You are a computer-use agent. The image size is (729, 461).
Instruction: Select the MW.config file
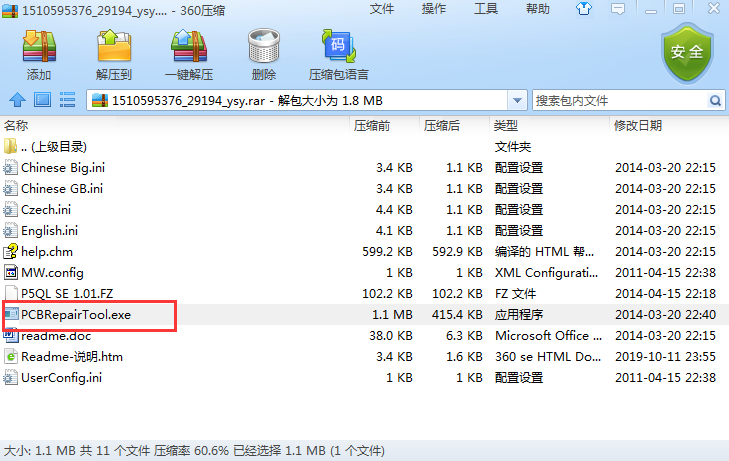pos(364,273)
